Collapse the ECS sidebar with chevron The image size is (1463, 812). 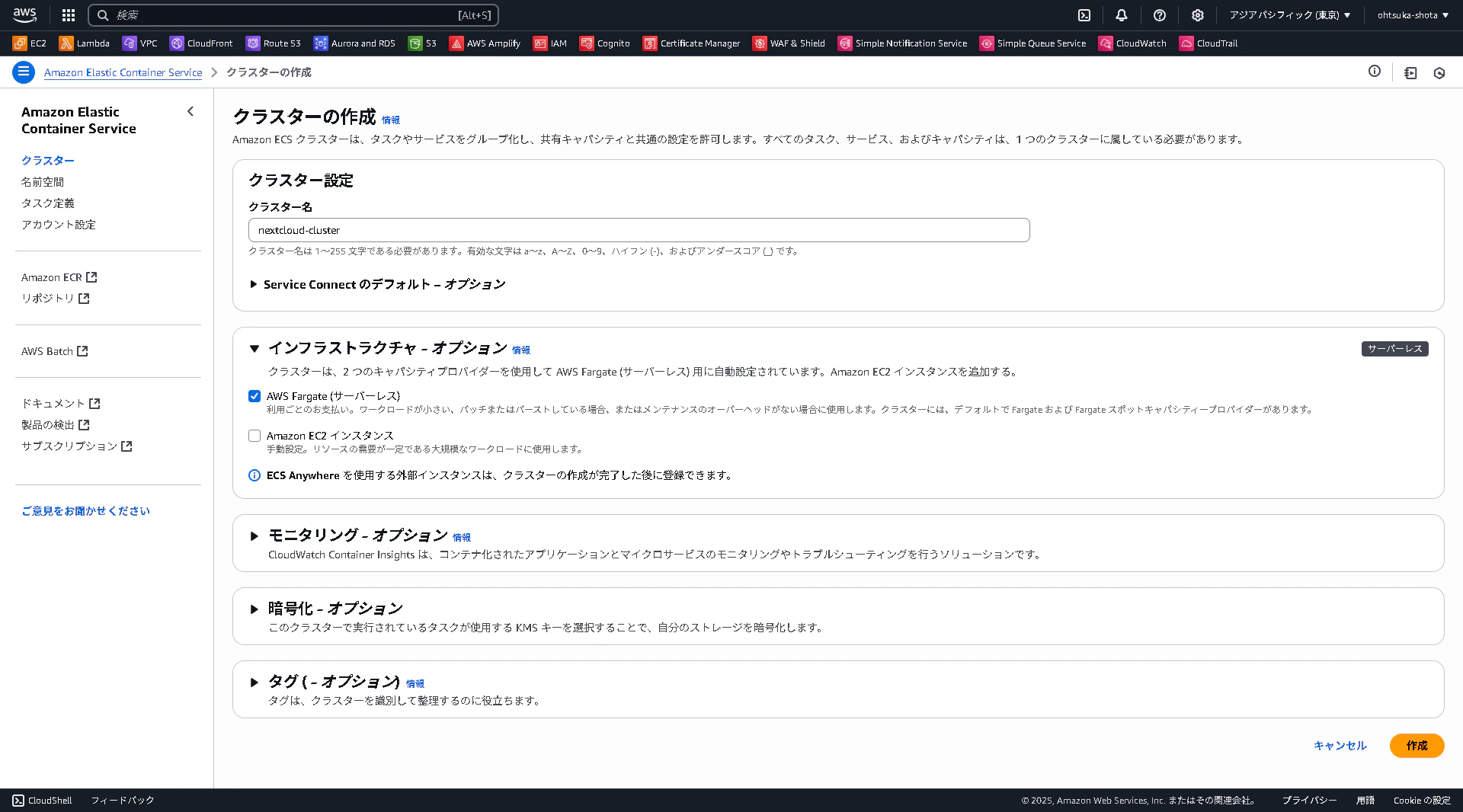(x=190, y=112)
